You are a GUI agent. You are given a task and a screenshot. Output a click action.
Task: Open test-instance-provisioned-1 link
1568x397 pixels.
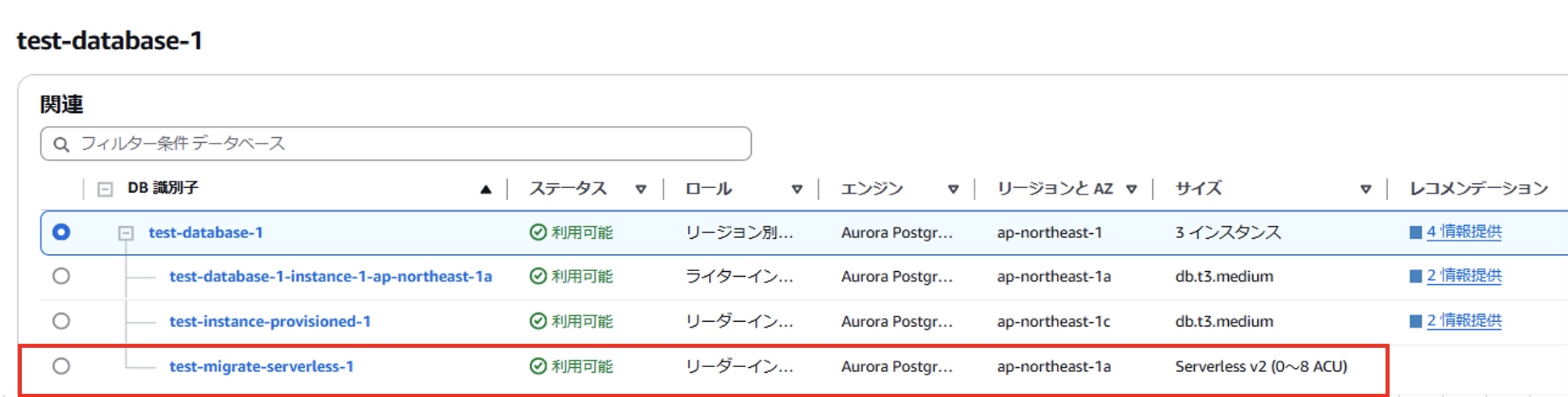270,321
